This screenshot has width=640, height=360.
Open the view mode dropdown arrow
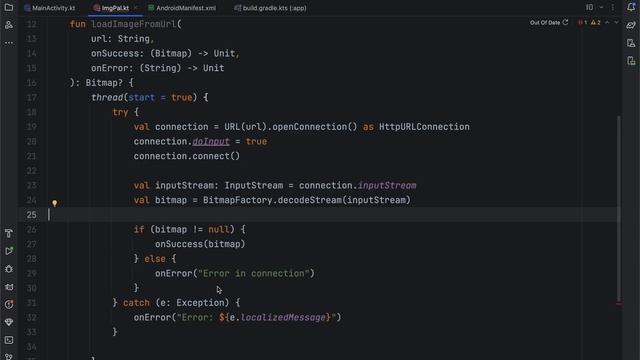coord(601,7)
